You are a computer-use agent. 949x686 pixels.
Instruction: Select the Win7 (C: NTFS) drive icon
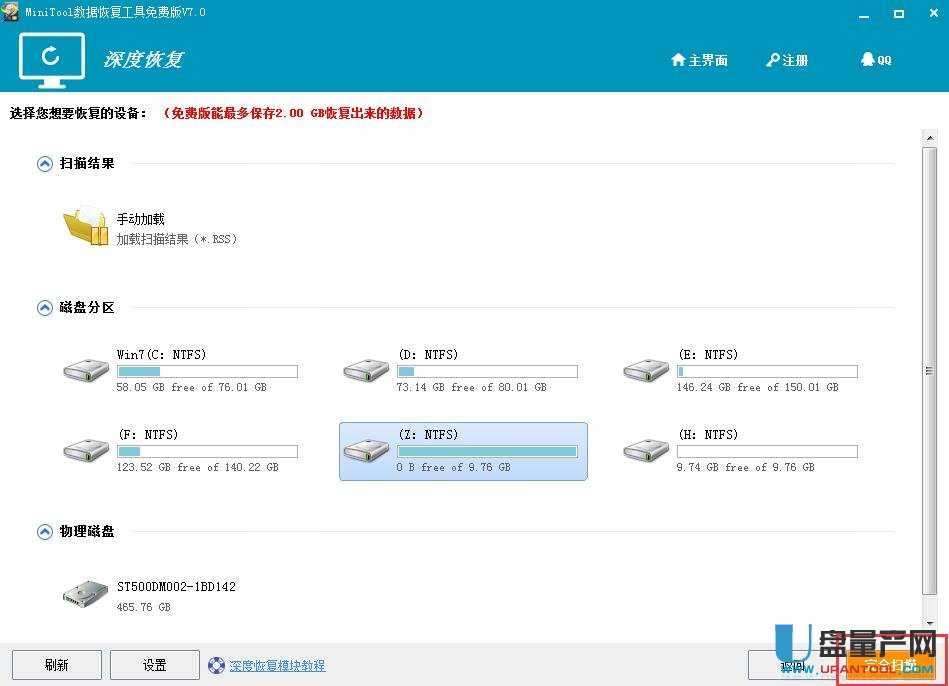(85, 370)
